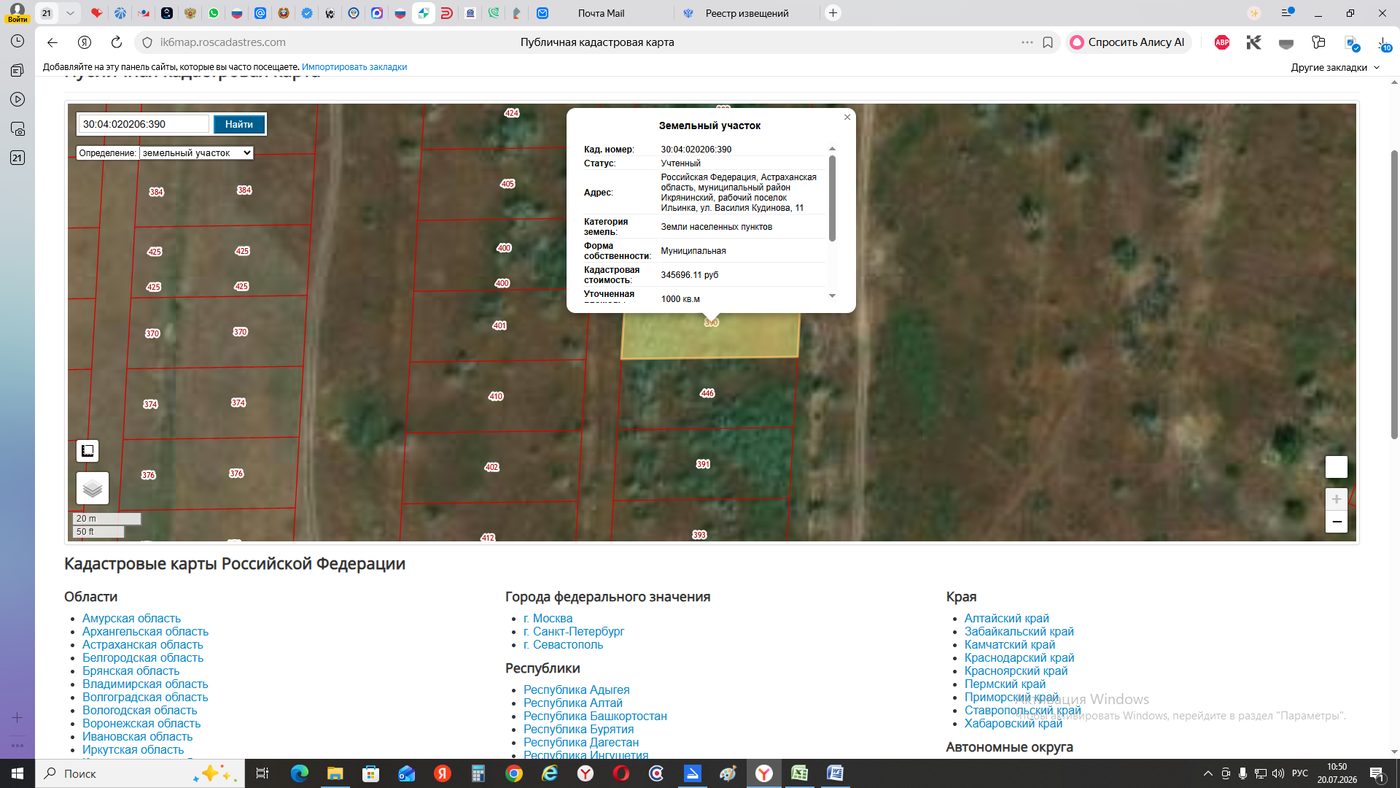Click parcel label 424 on the map

pos(512,114)
